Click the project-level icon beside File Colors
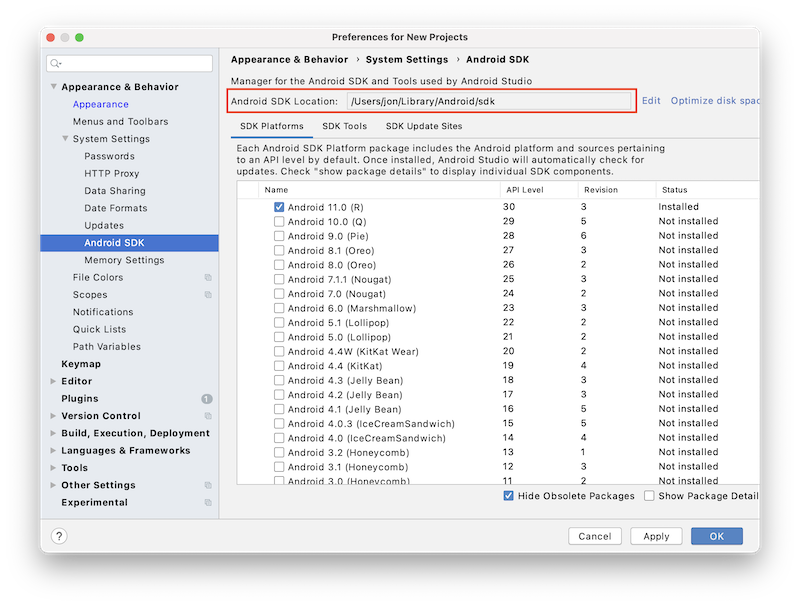 click(x=208, y=277)
